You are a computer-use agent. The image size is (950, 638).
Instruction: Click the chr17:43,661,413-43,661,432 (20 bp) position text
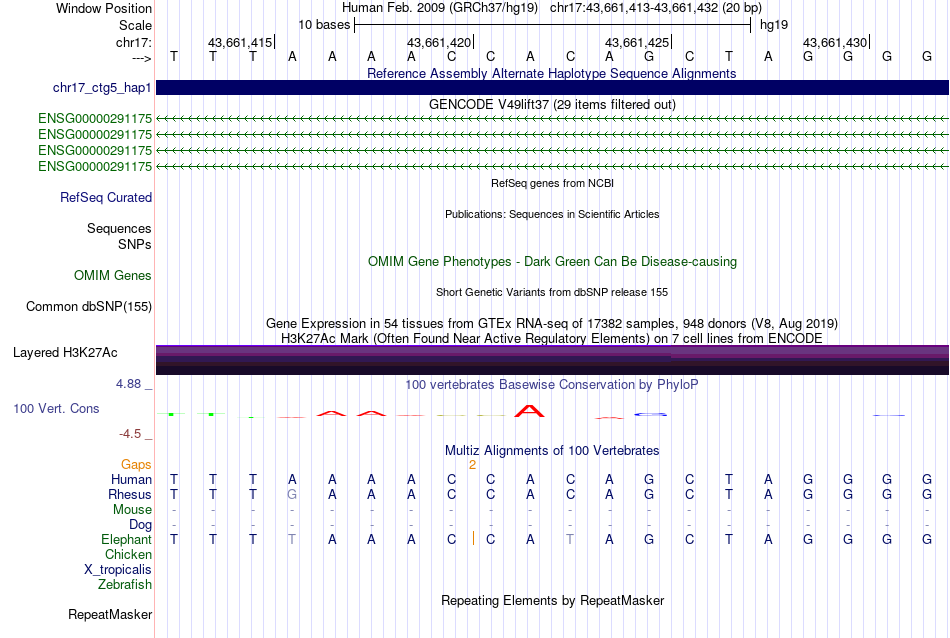(656, 8)
